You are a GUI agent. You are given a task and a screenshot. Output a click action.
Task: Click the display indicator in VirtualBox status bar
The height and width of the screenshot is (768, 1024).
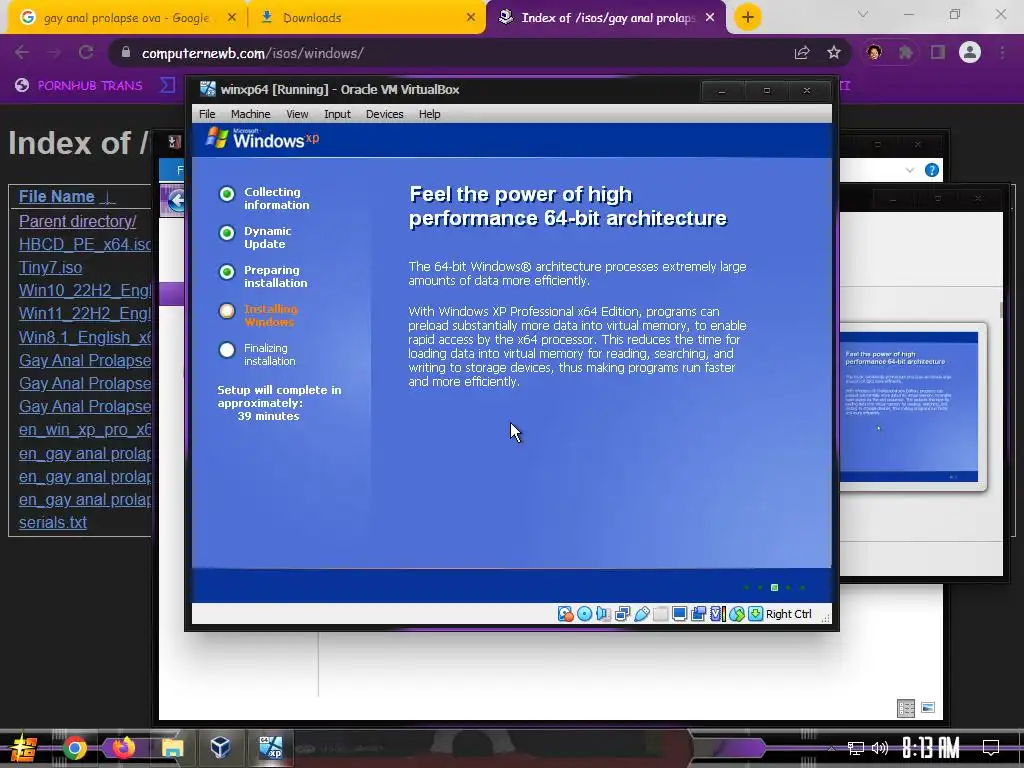click(679, 614)
